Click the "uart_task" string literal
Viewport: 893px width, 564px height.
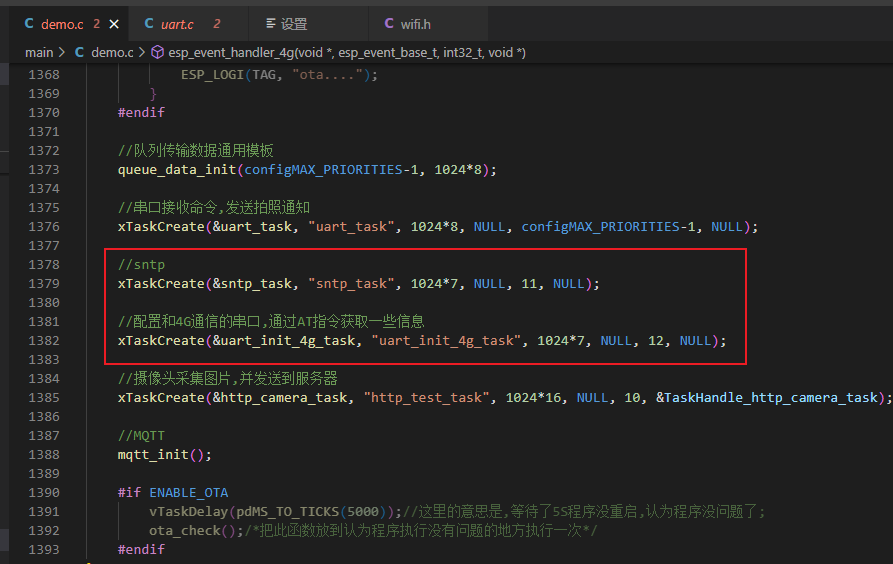[351, 227]
